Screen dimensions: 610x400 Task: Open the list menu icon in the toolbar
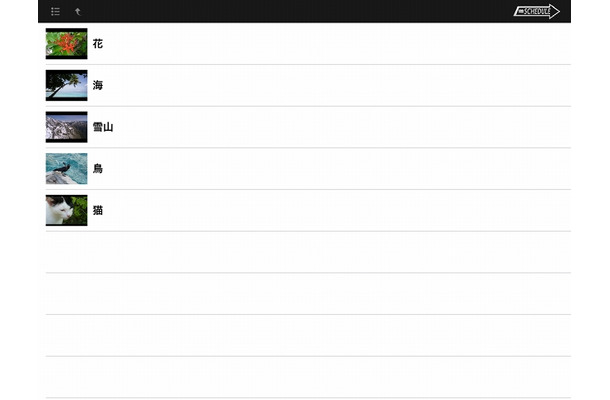point(55,12)
